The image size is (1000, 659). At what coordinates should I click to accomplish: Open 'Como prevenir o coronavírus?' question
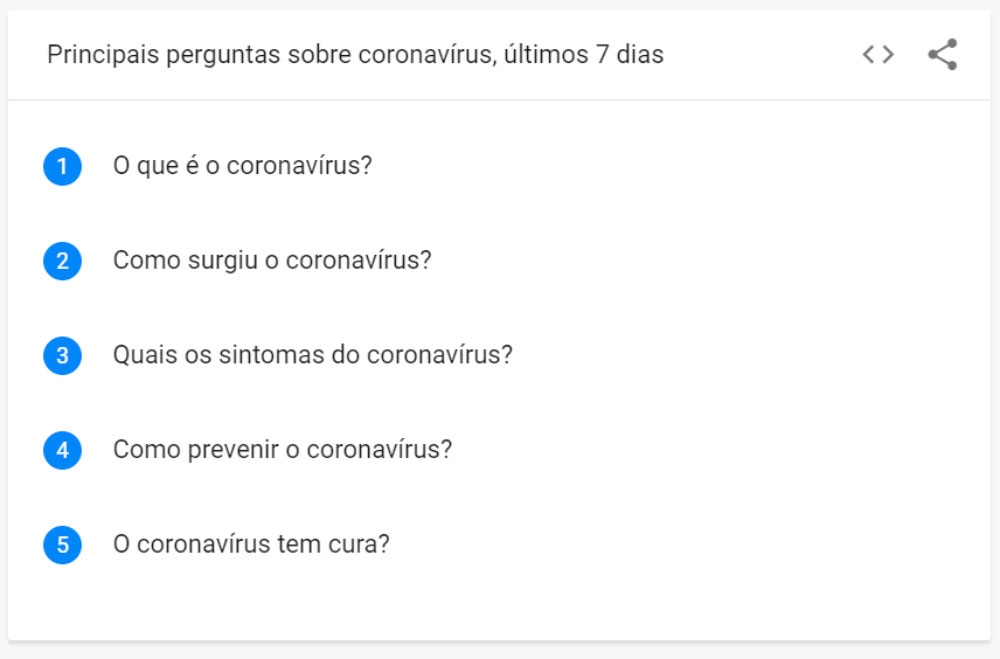click(283, 450)
